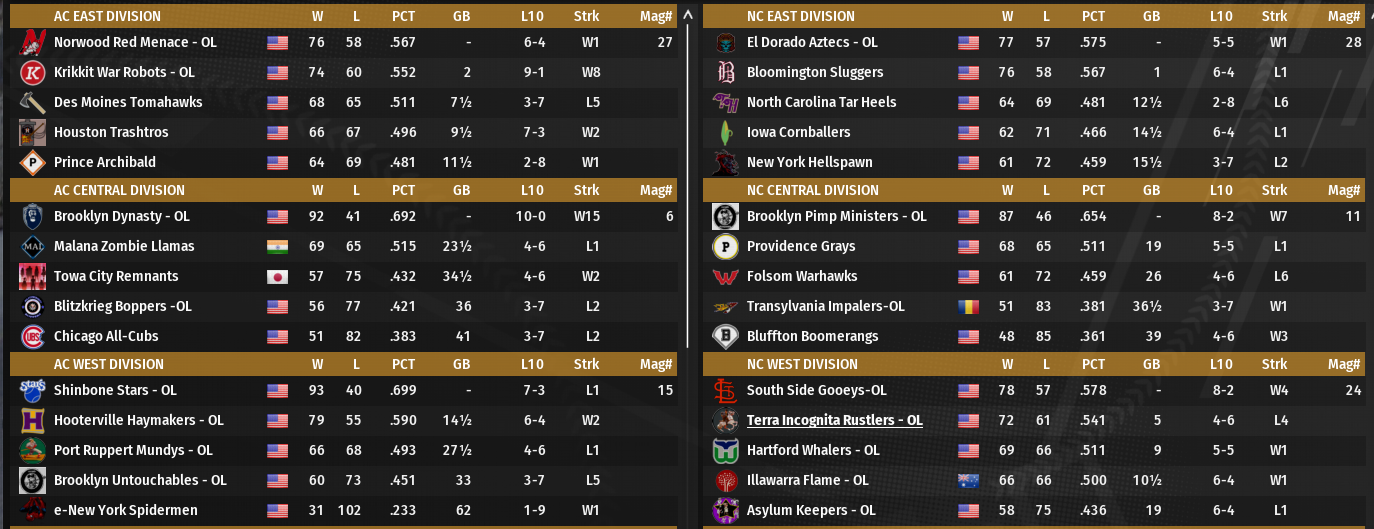Click the scroll up arrow on the scrollbar
Image resolution: width=1374 pixels, height=529 pixels.
687,15
